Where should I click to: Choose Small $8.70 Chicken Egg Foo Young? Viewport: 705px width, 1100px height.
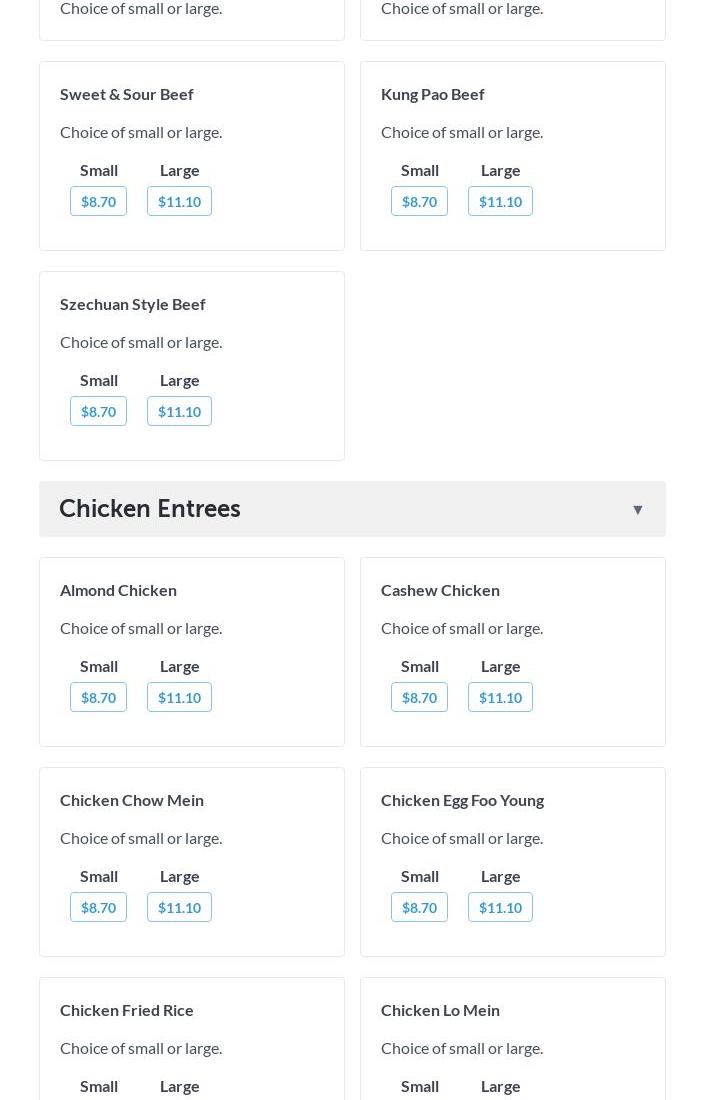419,907
